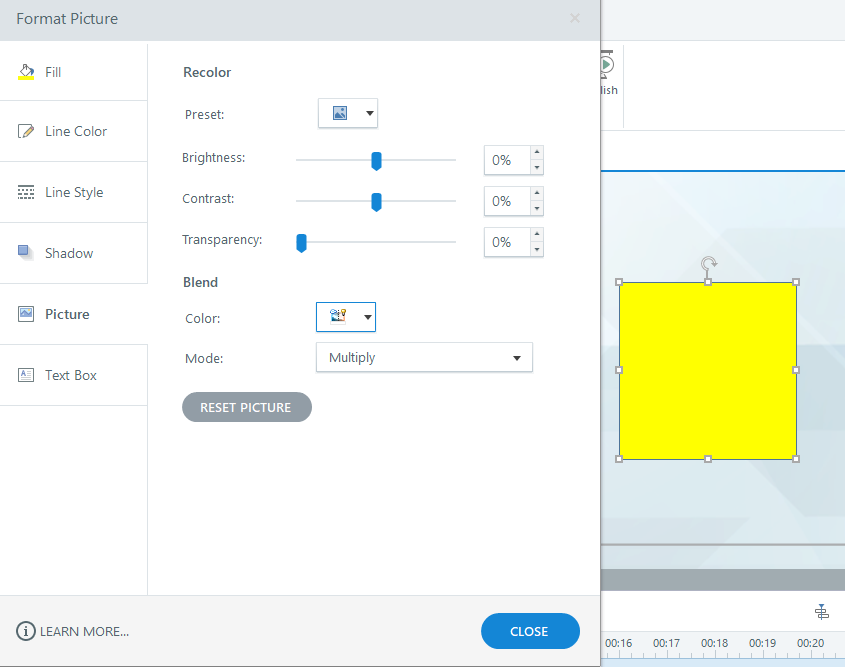Screen dimensions: 845x667
Task: Open the Fill tab
Action: pos(73,72)
